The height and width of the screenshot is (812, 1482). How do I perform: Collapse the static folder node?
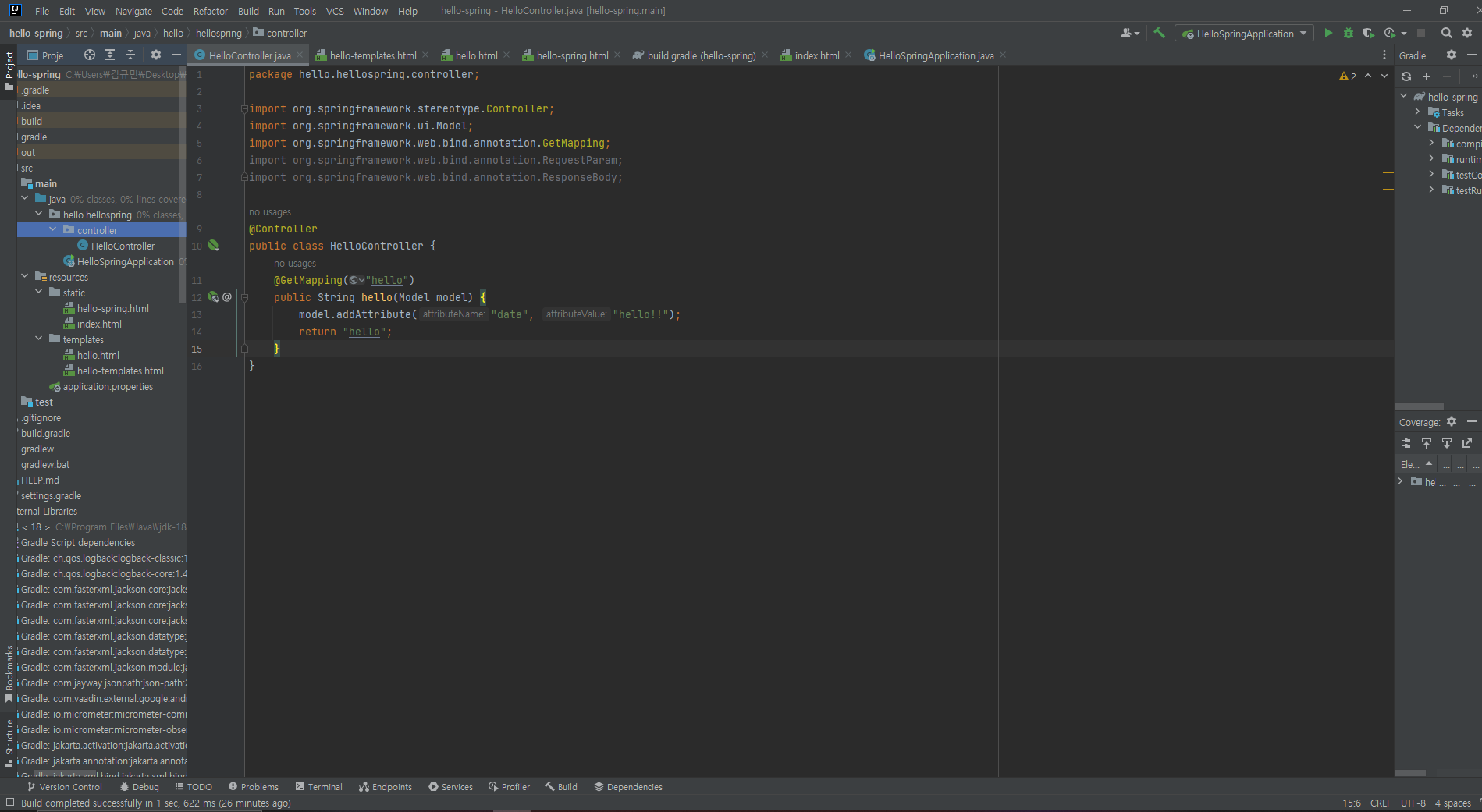(39, 292)
